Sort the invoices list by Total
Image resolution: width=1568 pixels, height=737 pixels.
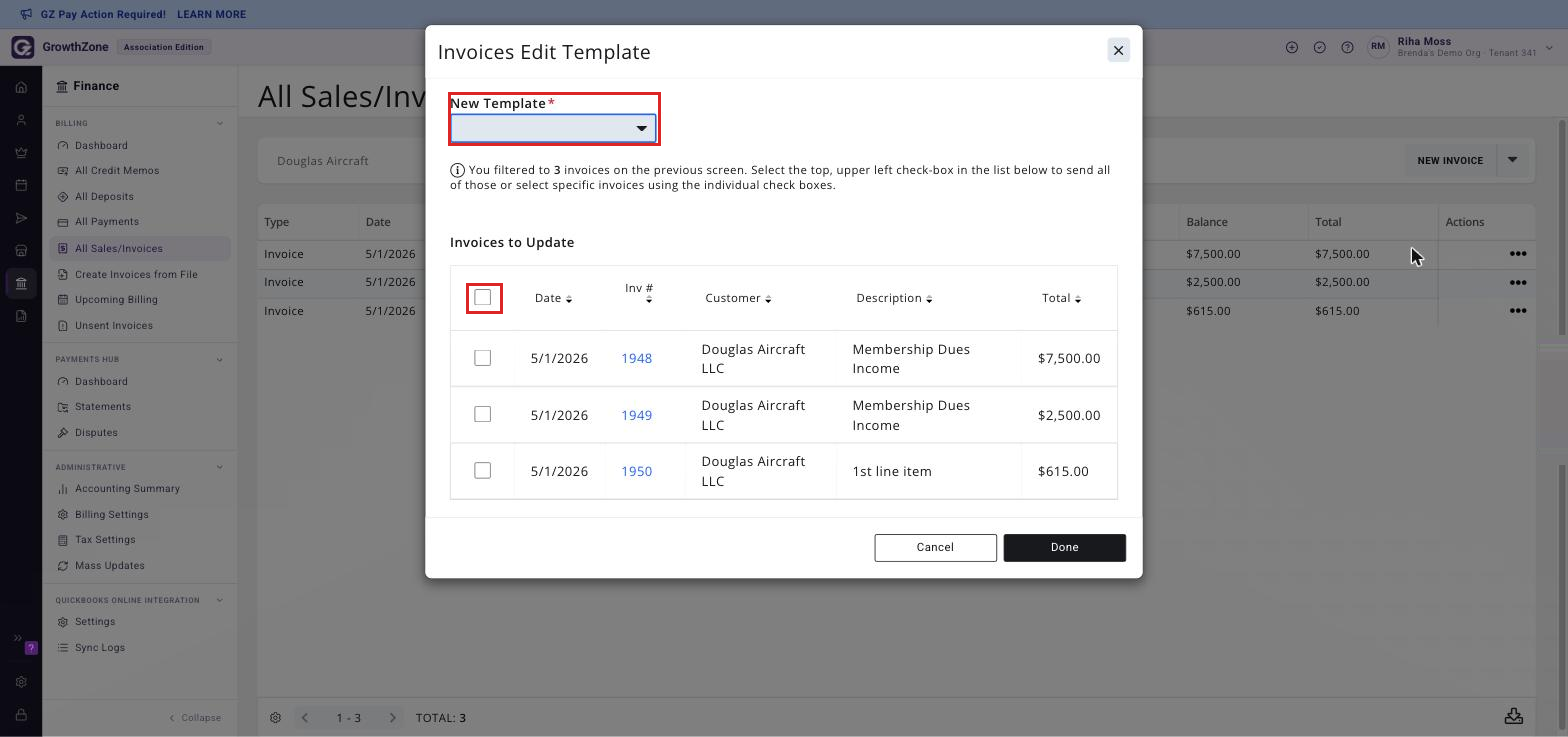click(x=1061, y=298)
